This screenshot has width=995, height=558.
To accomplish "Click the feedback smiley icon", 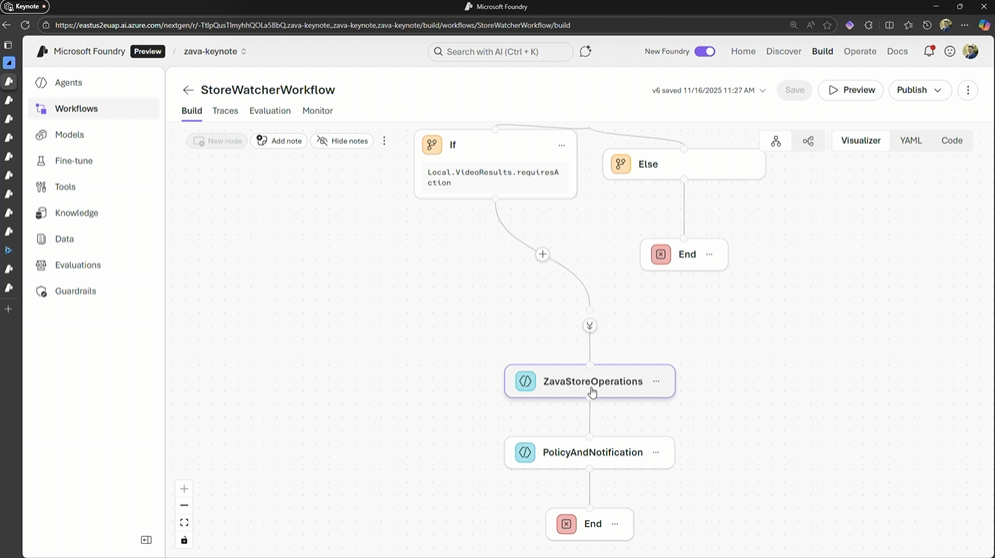I will [950, 51].
